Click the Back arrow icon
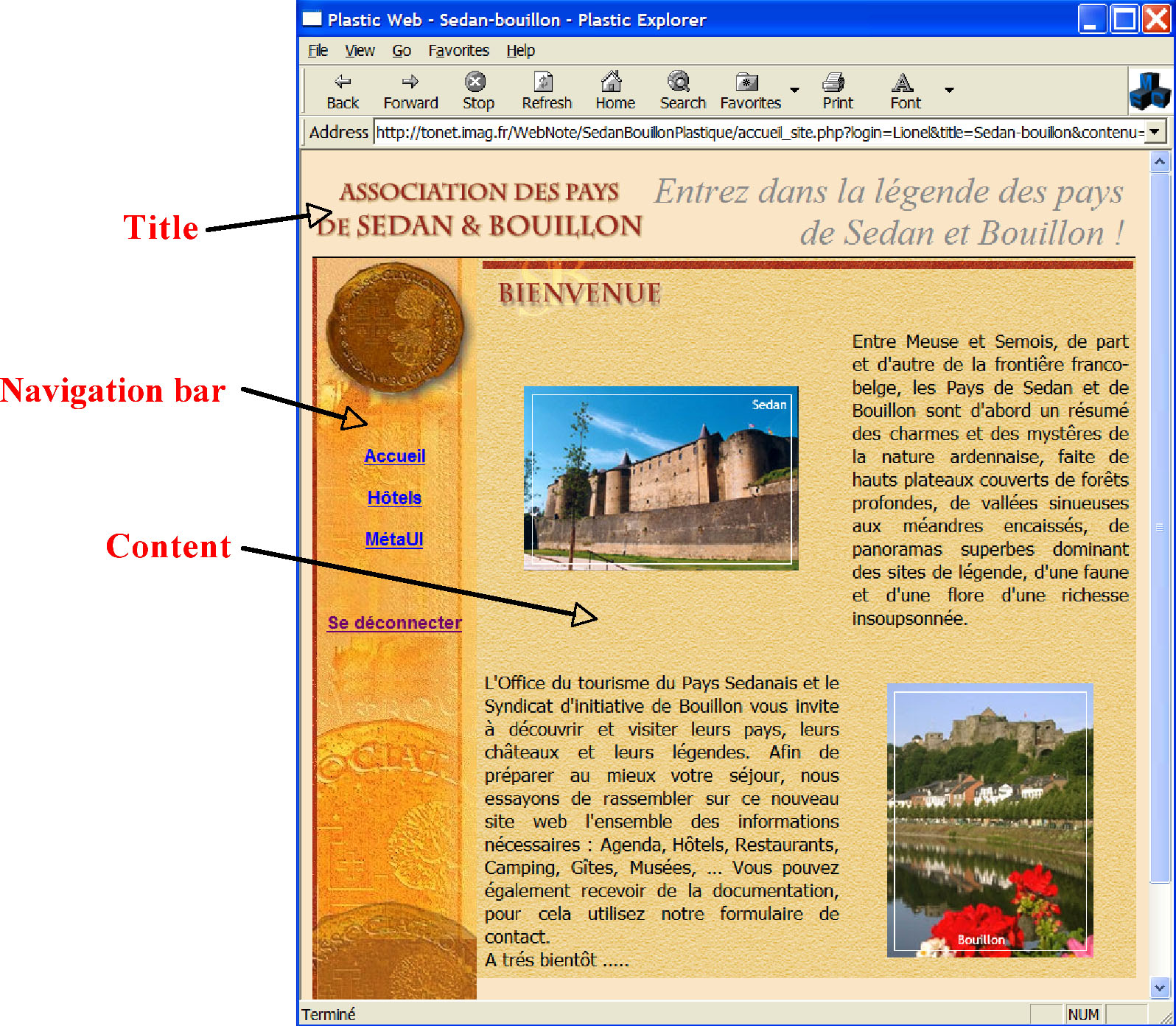The width and height of the screenshot is (1176, 1026). [x=343, y=82]
